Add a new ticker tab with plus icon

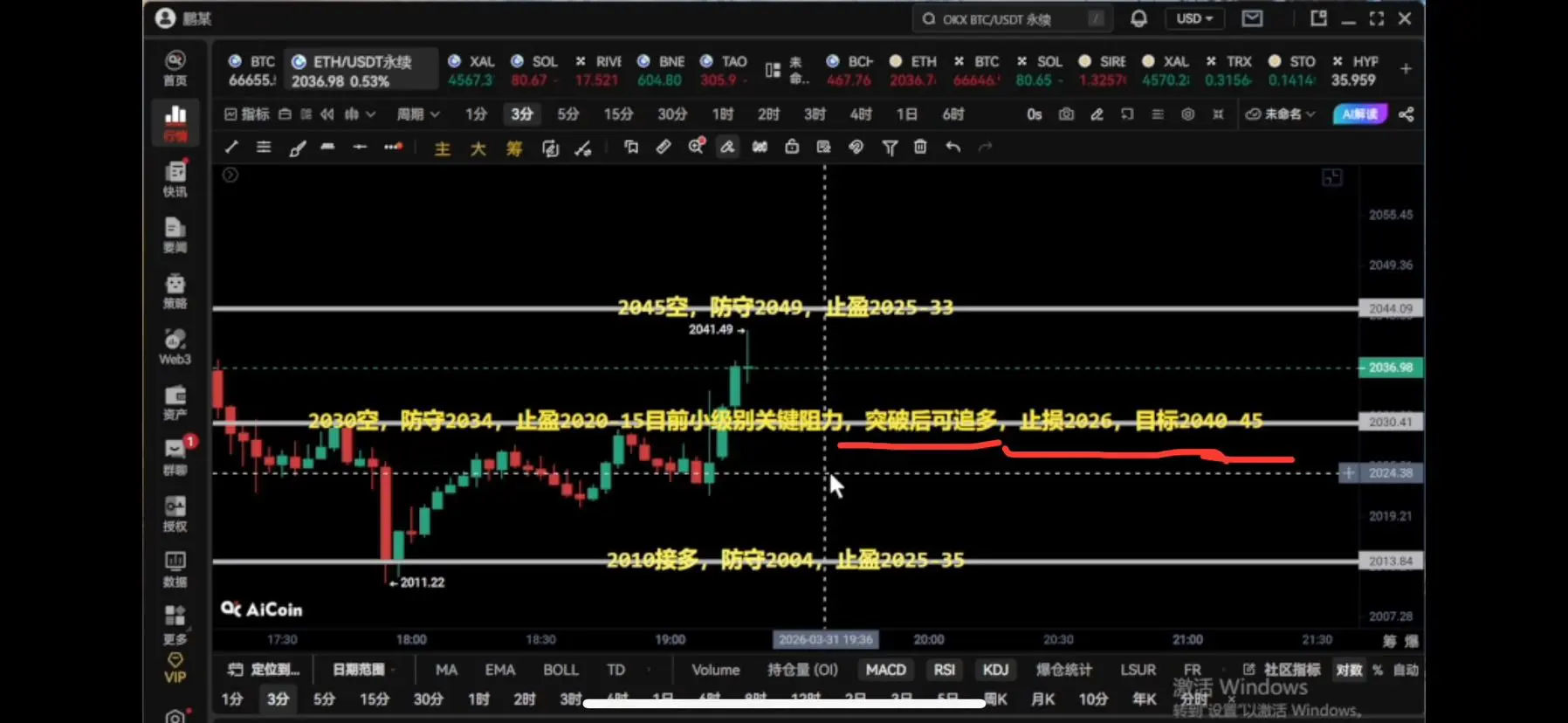pyautogui.click(x=1406, y=69)
